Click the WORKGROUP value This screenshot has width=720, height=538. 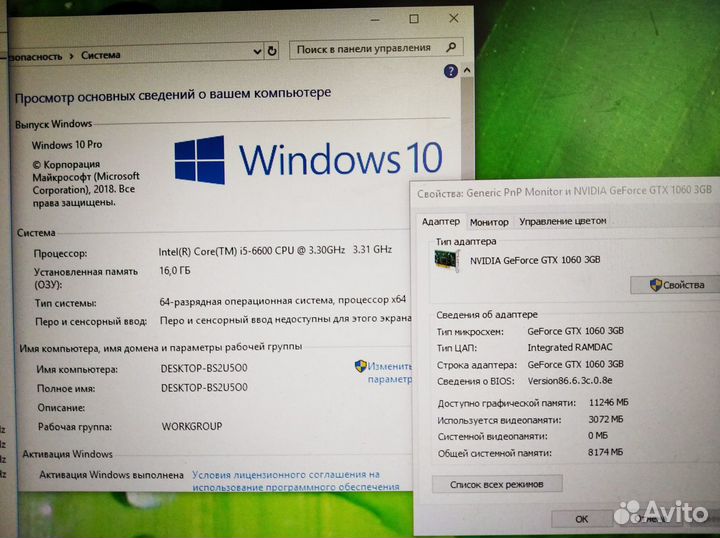tap(191, 426)
